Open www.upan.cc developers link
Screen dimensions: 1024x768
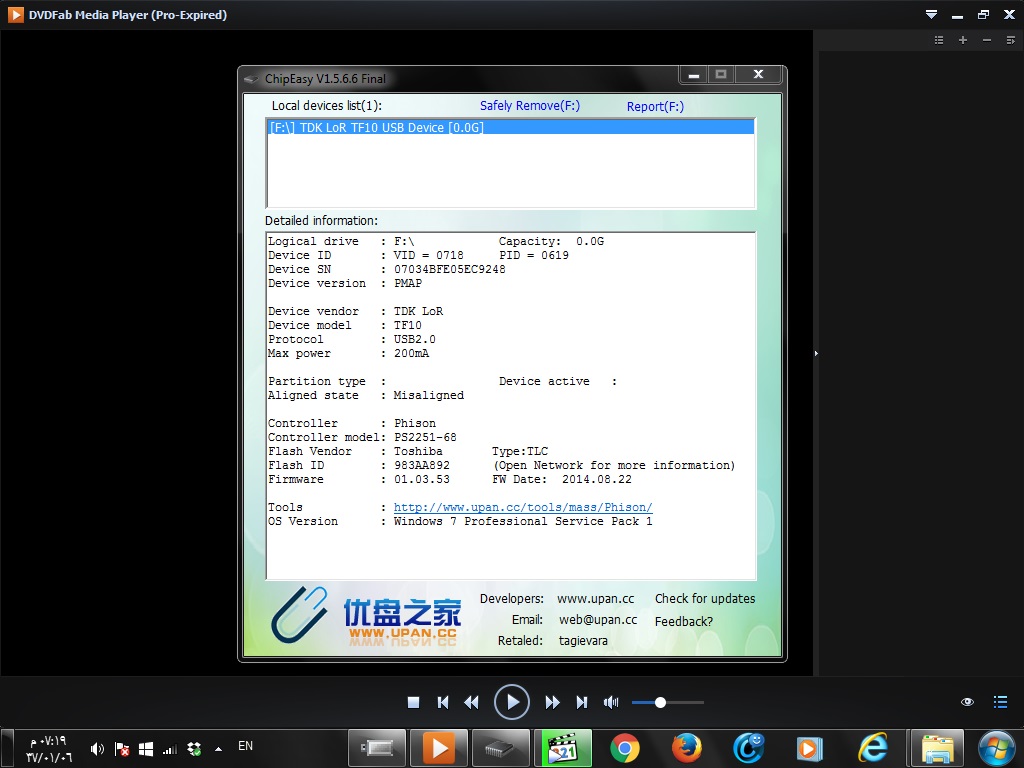click(596, 599)
